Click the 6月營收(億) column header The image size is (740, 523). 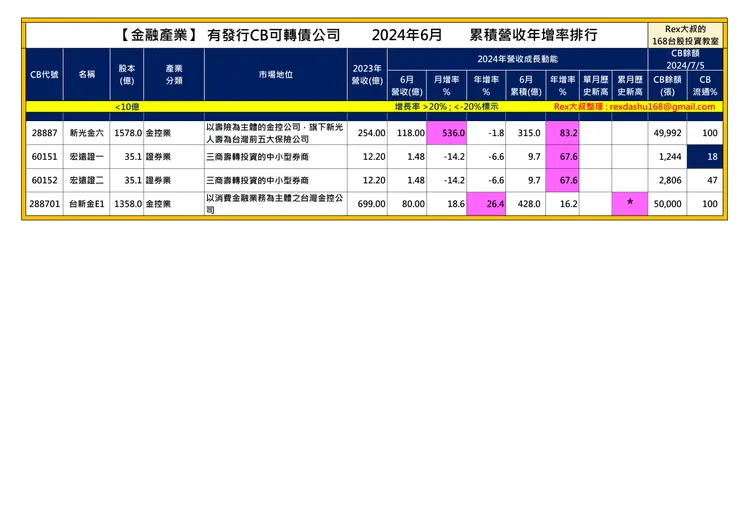407,85
